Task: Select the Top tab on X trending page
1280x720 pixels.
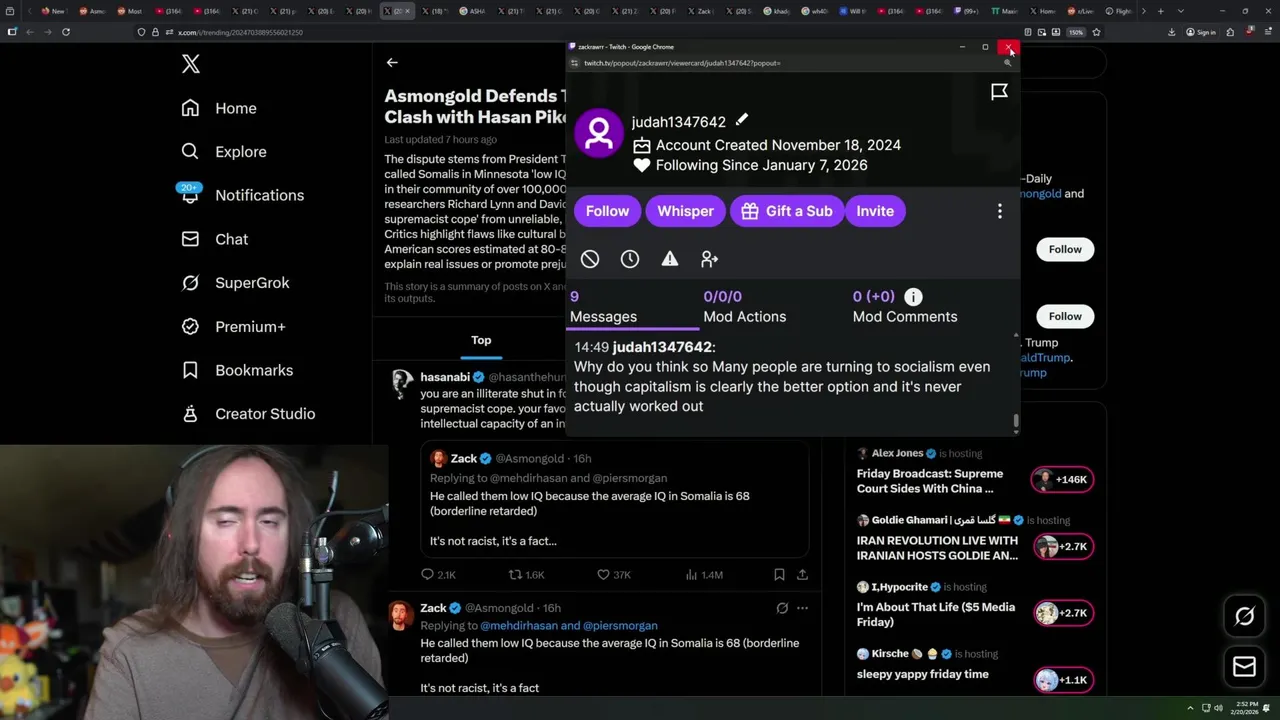Action: (x=481, y=340)
